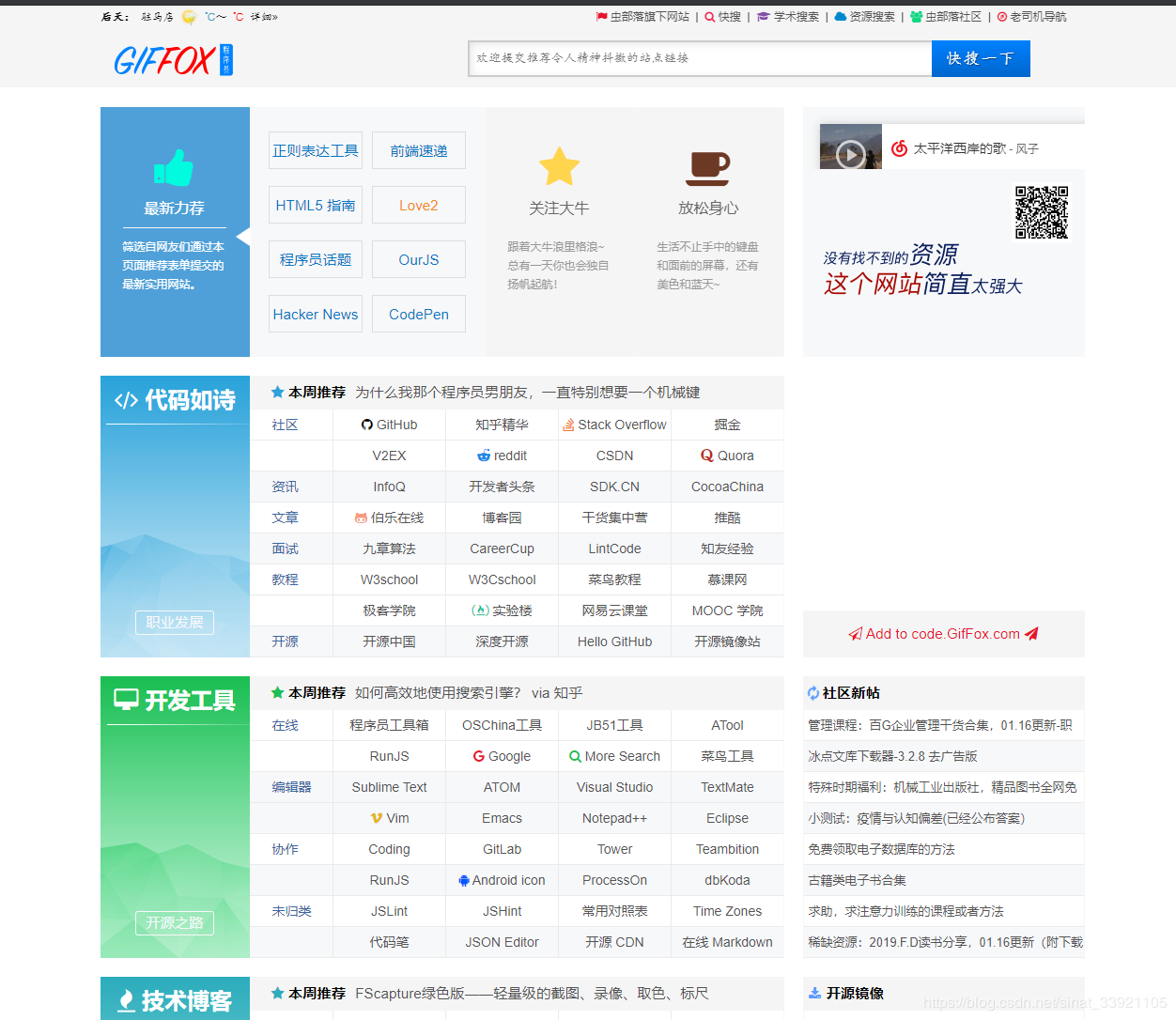This screenshot has height=1020, width=1176.
Task: Click the 开发工具 section header
Action: (175, 701)
